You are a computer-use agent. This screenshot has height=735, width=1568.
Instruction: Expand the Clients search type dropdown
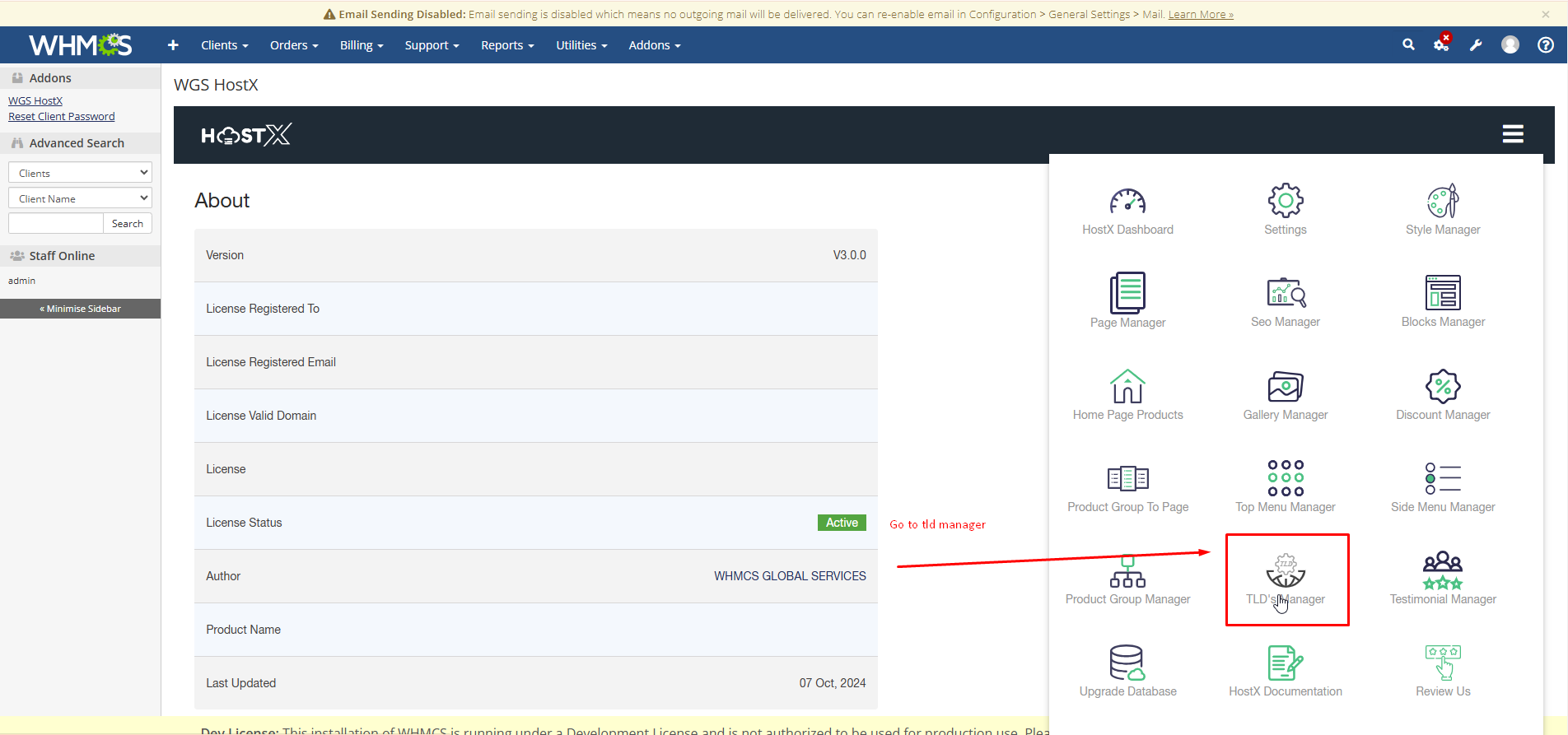[x=80, y=173]
